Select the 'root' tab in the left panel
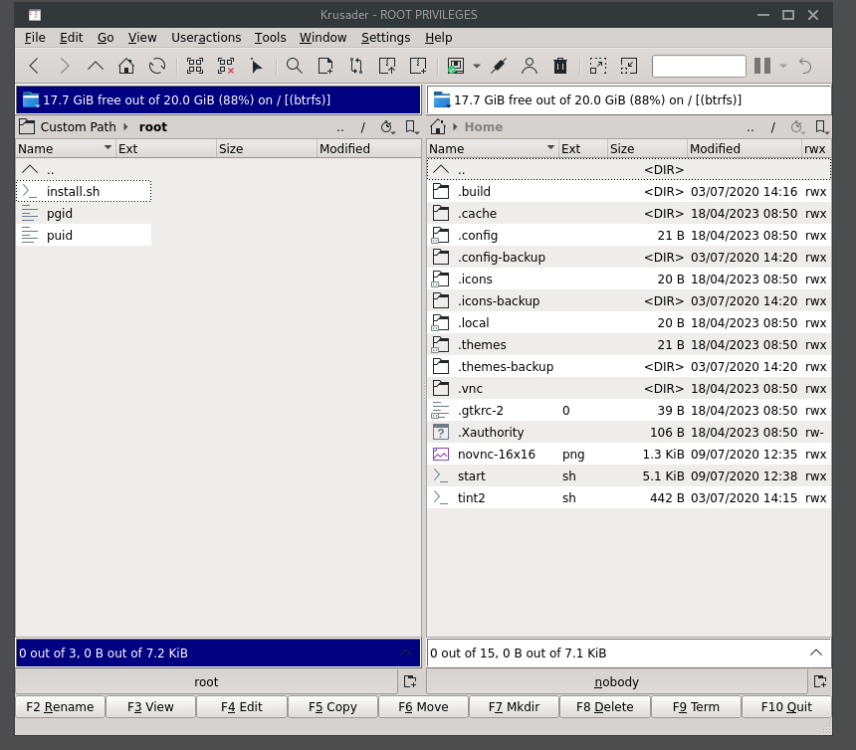This screenshot has height=750, width=856. tap(206, 682)
